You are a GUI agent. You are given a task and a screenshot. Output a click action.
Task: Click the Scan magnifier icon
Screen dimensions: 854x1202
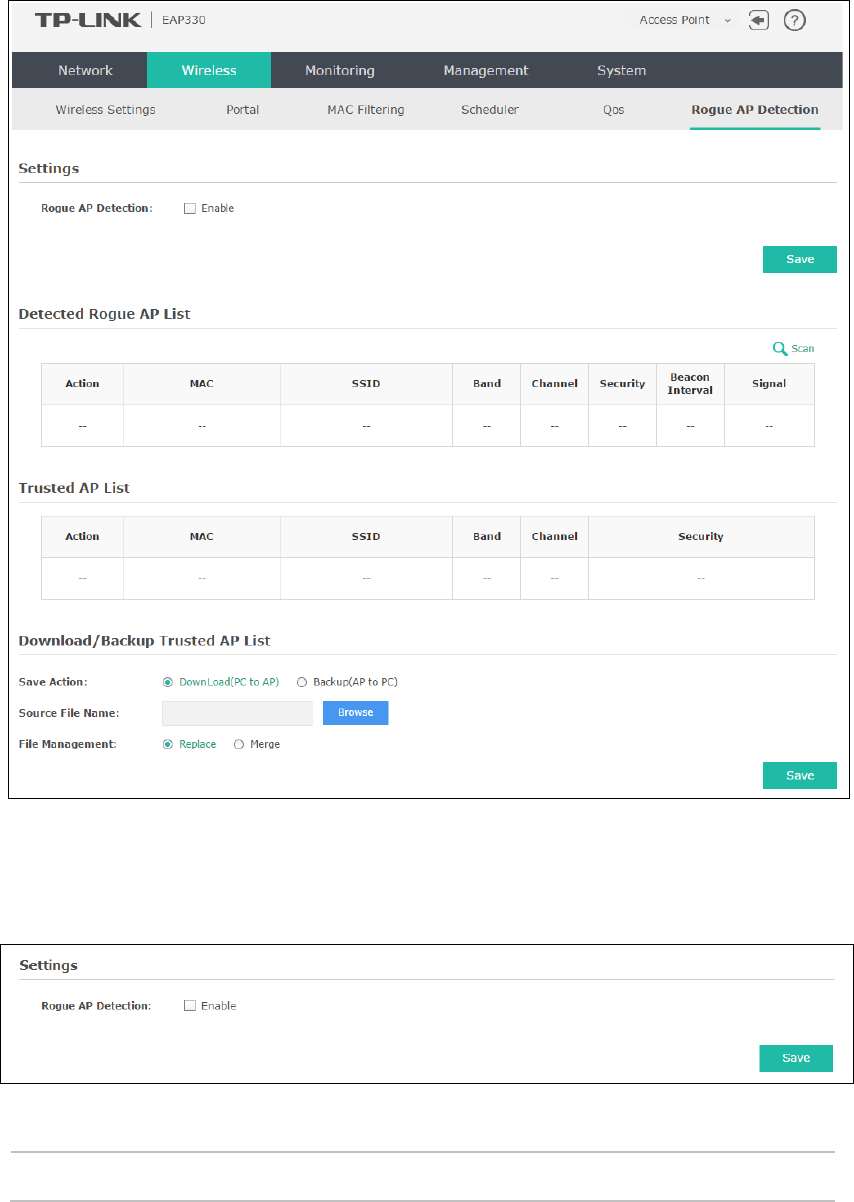pos(780,349)
